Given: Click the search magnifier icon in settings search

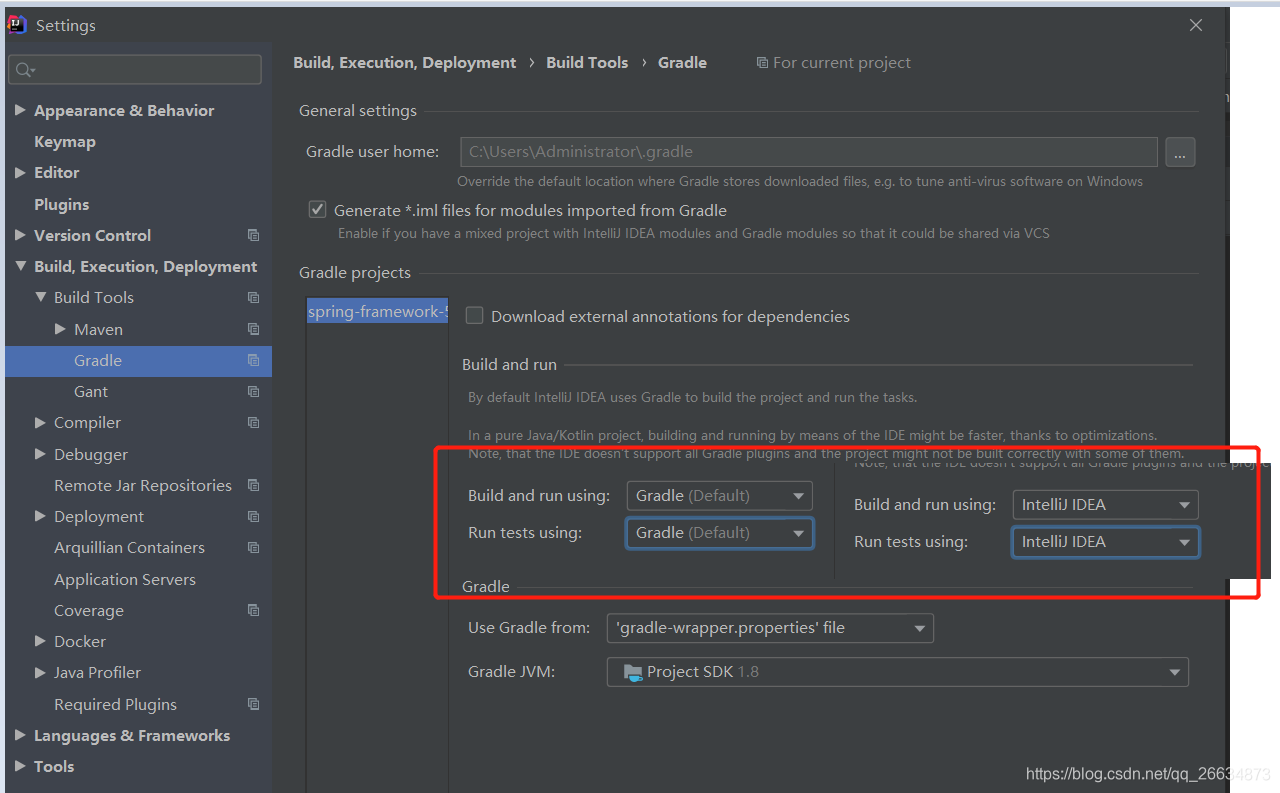Looking at the screenshot, I should click(x=25, y=70).
